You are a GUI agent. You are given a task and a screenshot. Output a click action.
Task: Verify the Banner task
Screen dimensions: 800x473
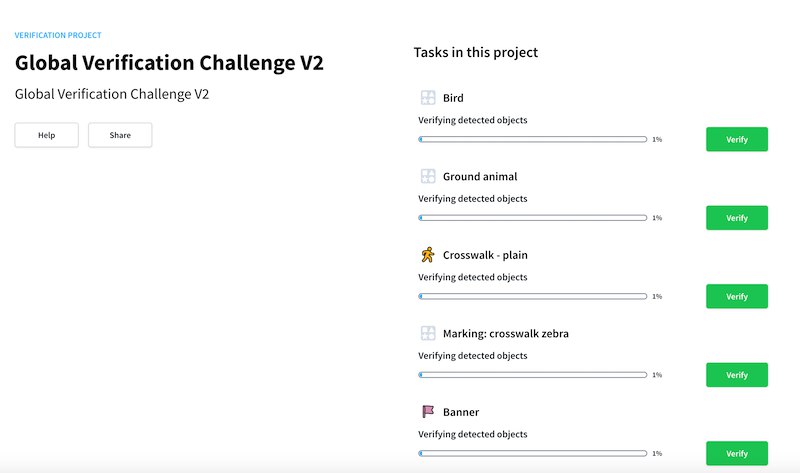coord(737,454)
